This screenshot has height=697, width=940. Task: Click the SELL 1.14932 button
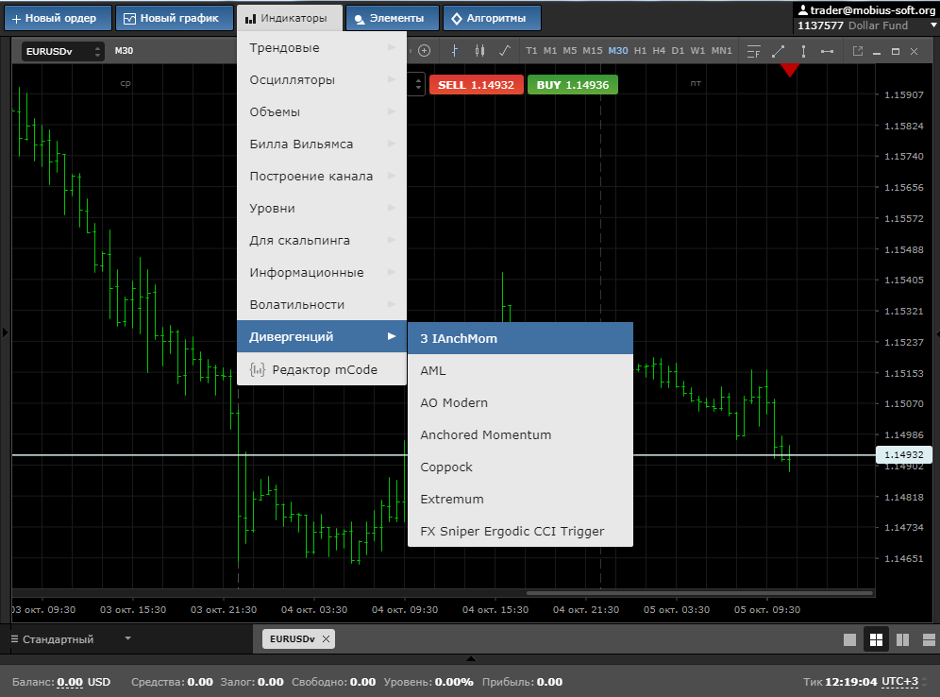pyautogui.click(x=476, y=85)
